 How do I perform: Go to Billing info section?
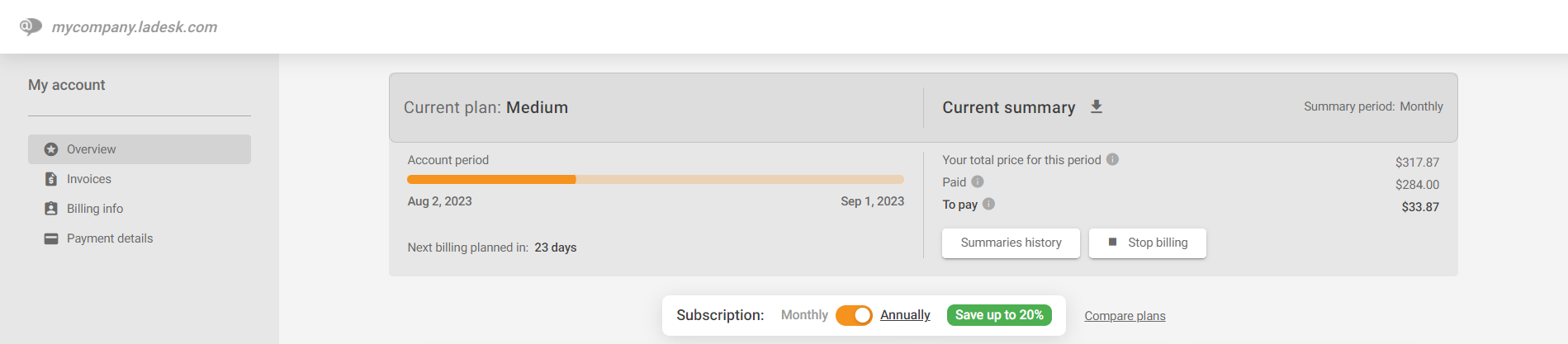point(95,209)
